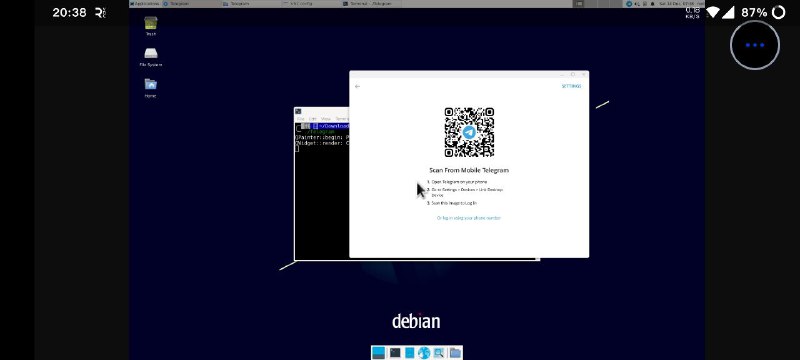Open the folder icon in the dock
800x360 pixels.
[455, 352]
